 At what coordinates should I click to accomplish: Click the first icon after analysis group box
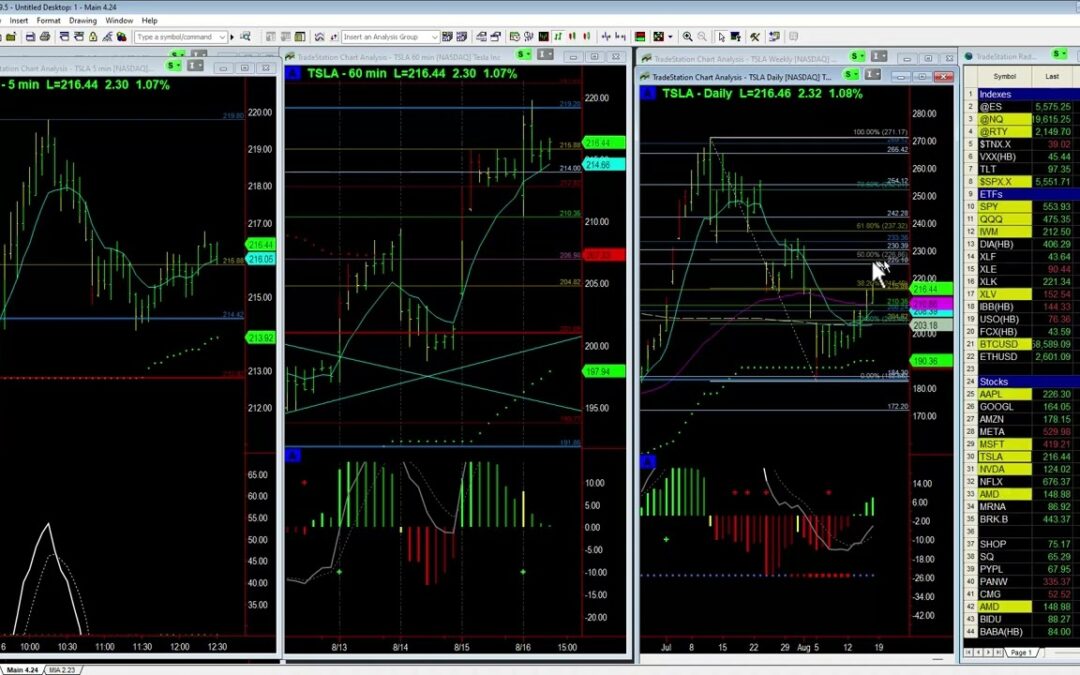point(447,37)
